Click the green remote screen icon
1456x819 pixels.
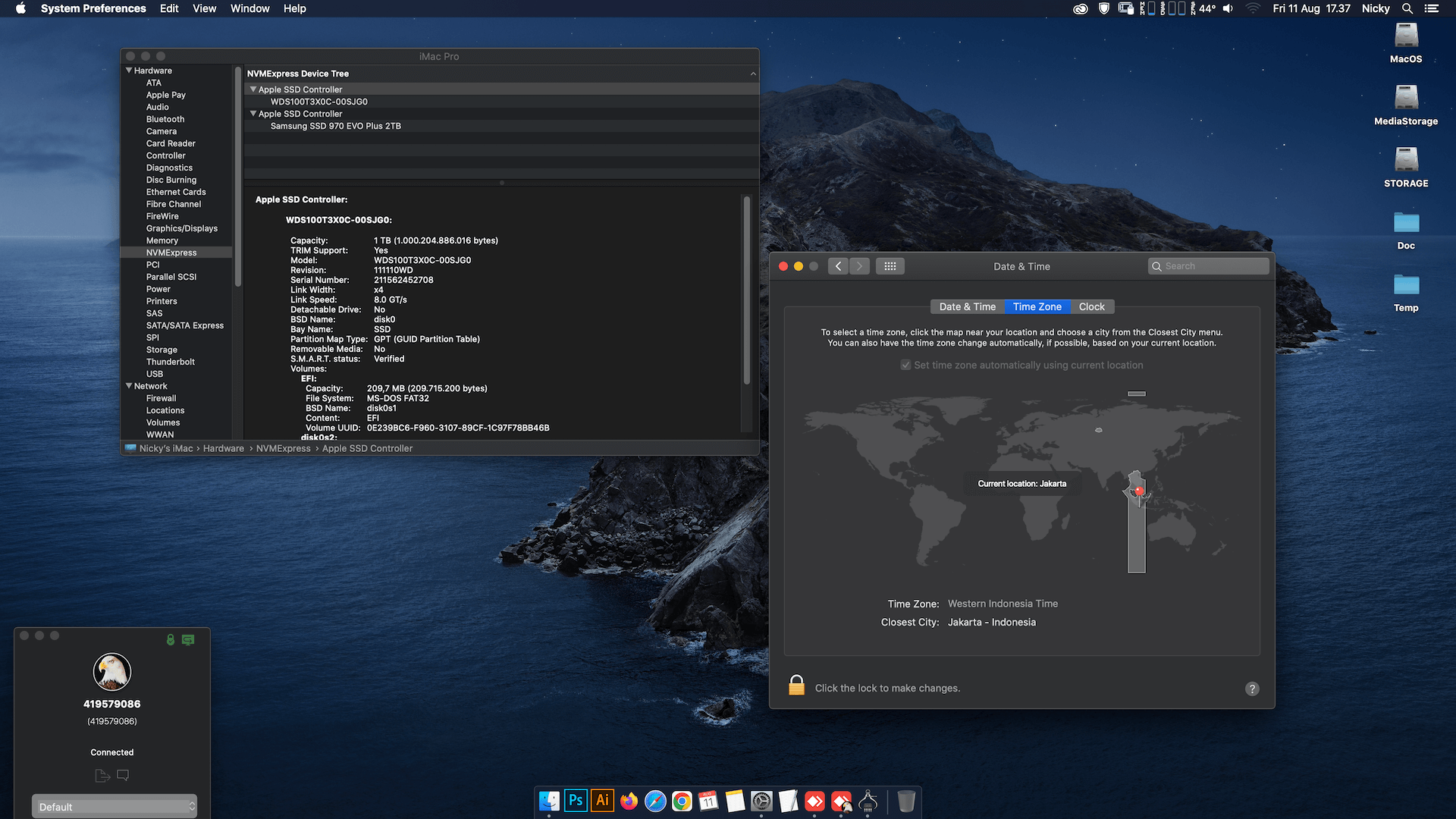click(x=188, y=640)
